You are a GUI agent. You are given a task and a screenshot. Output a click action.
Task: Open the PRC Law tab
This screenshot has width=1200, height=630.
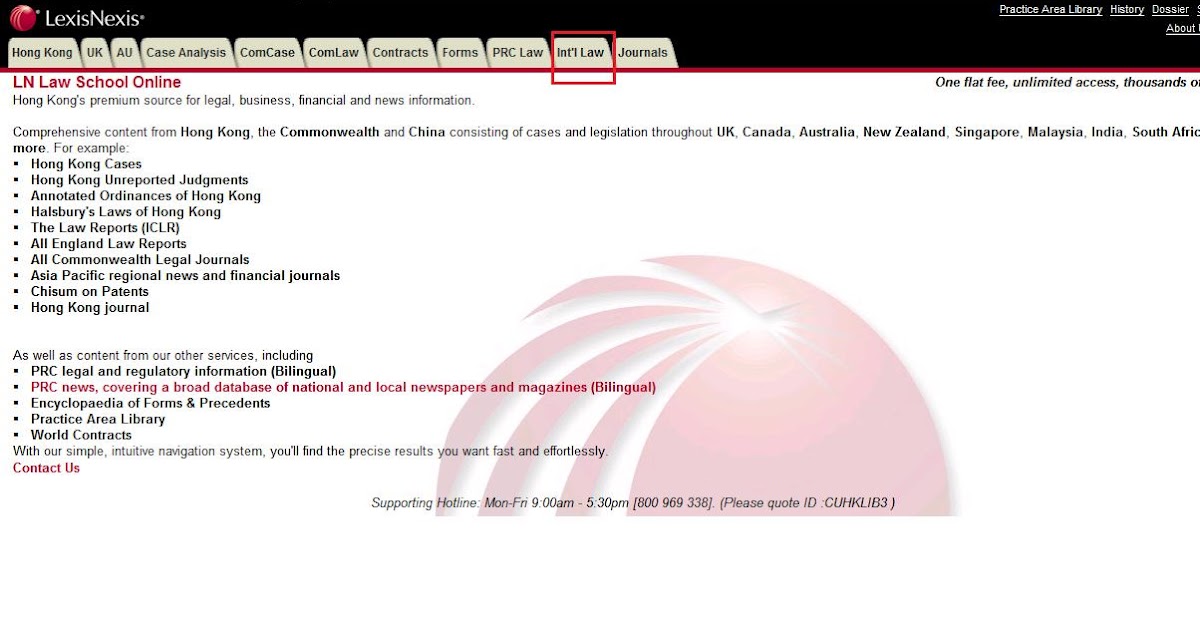517,53
